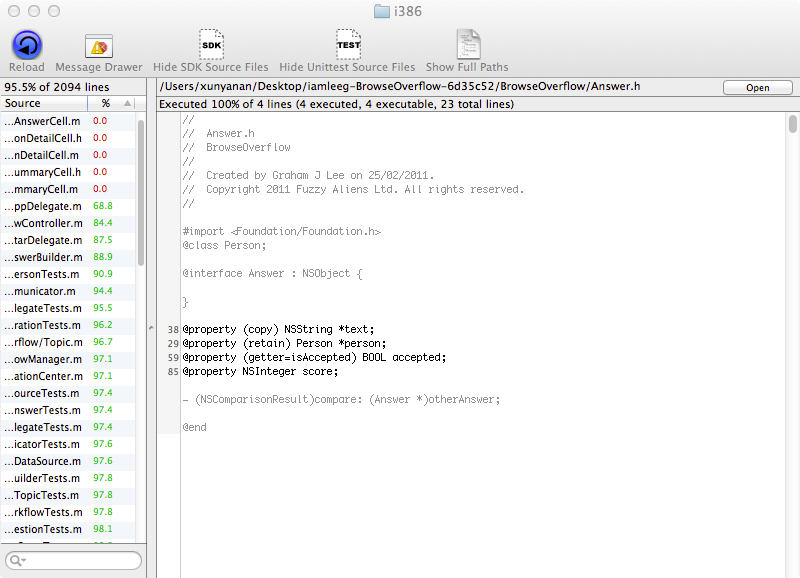Select the ...DataSource.m row
Screen dimensions: 800x578
[x=67, y=461]
